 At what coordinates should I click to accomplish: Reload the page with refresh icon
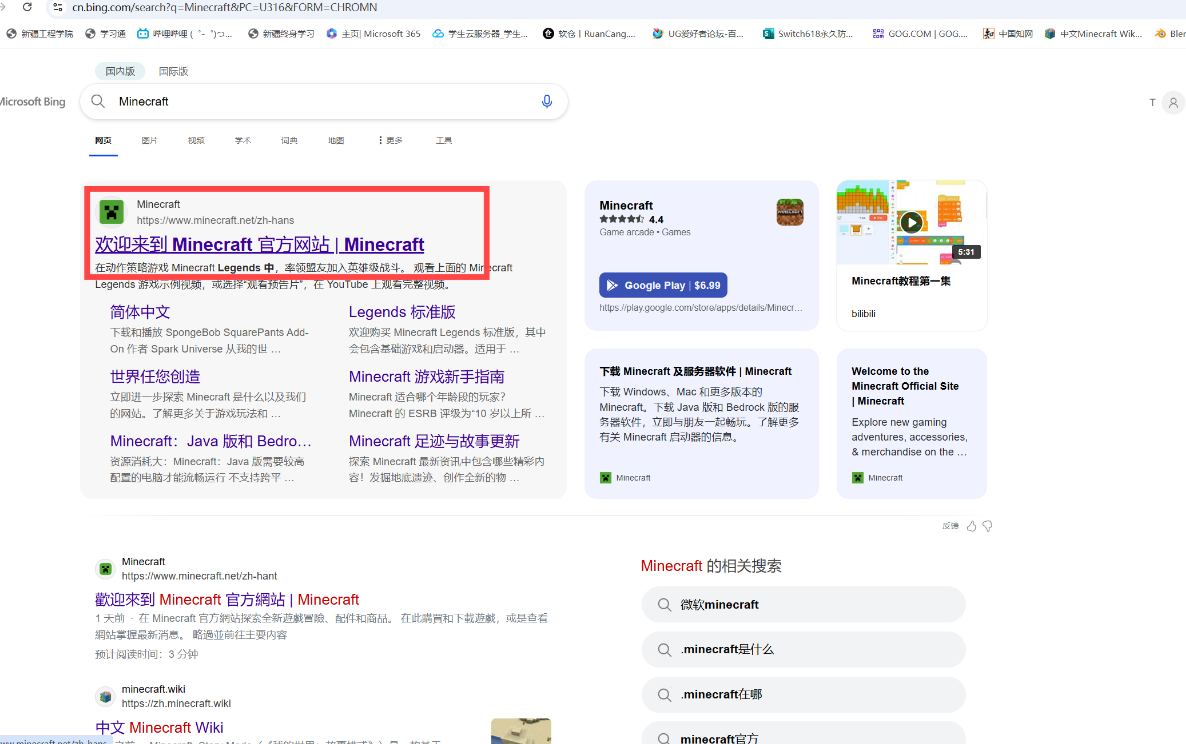[27, 7]
